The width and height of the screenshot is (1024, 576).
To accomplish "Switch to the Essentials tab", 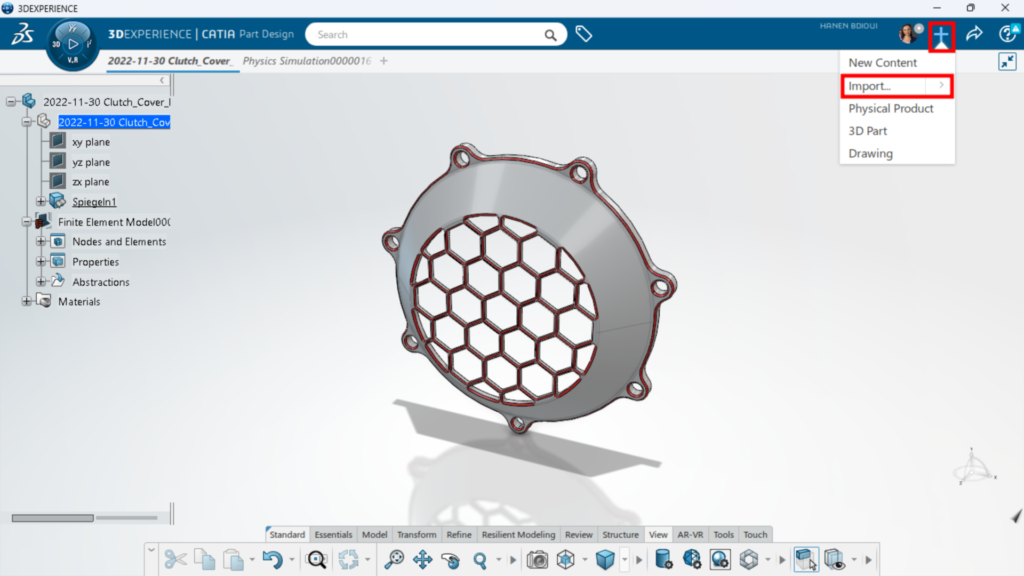I will [333, 534].
